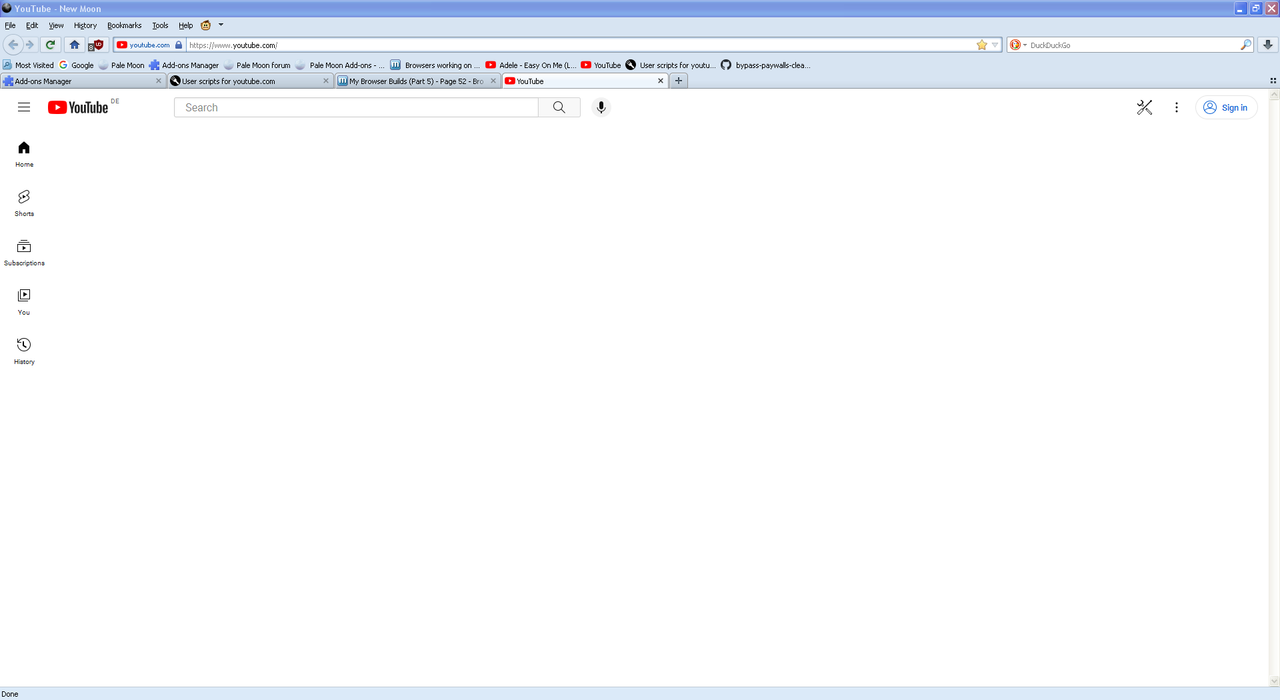Open the uBlock Origin shield icon
This screenshot has width=1280, height=700.
(x=97, y=45)
